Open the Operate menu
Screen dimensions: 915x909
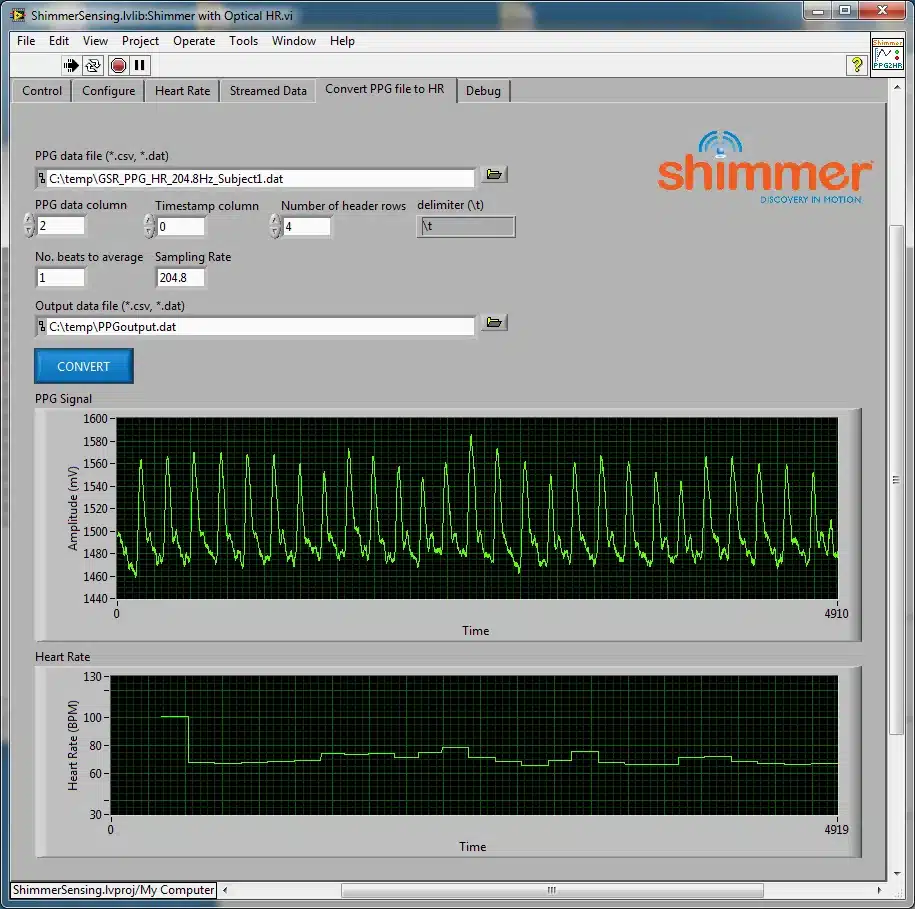pos(194,41)
